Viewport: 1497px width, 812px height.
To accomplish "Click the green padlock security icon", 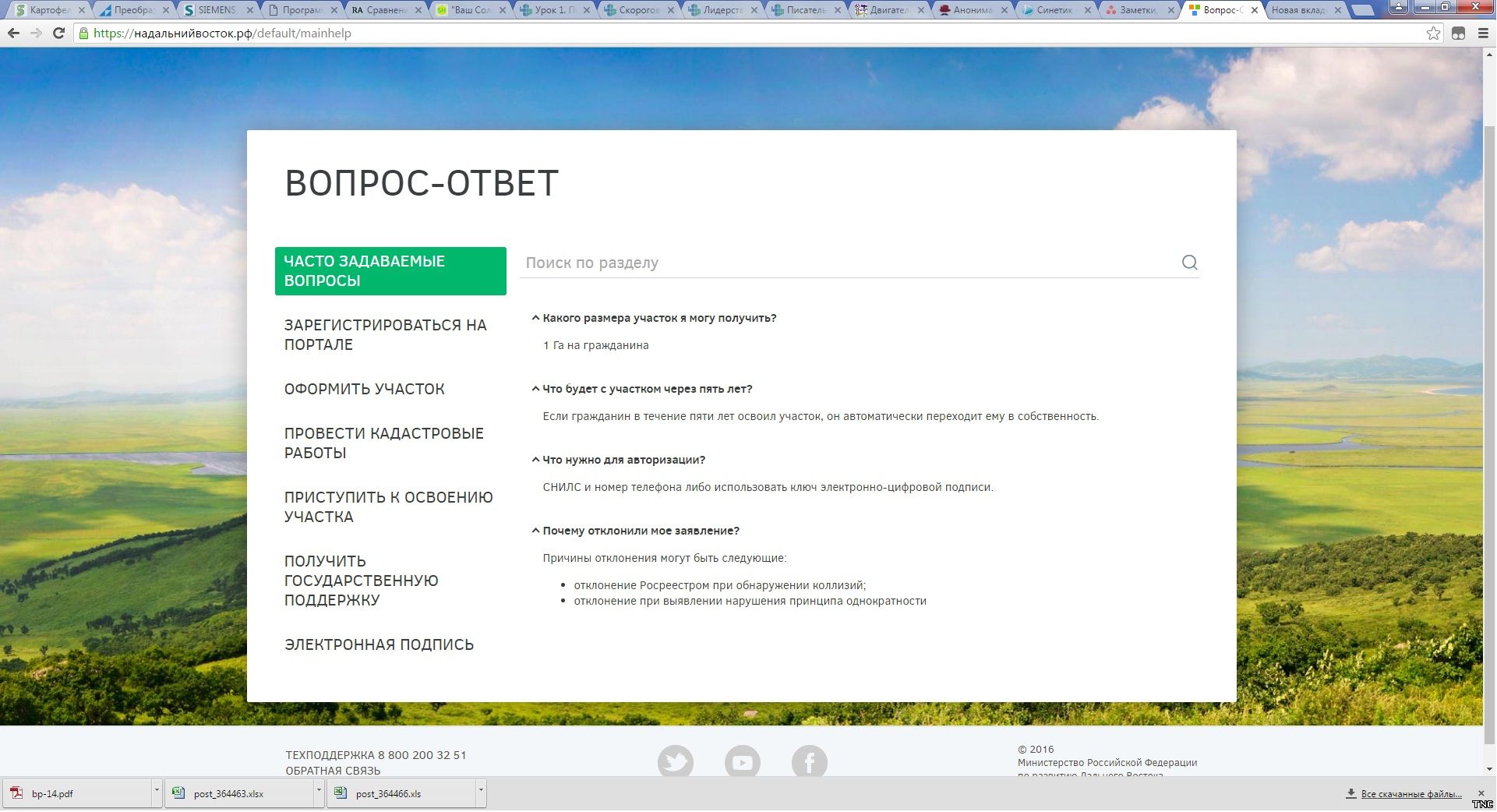I will point(83,34).
